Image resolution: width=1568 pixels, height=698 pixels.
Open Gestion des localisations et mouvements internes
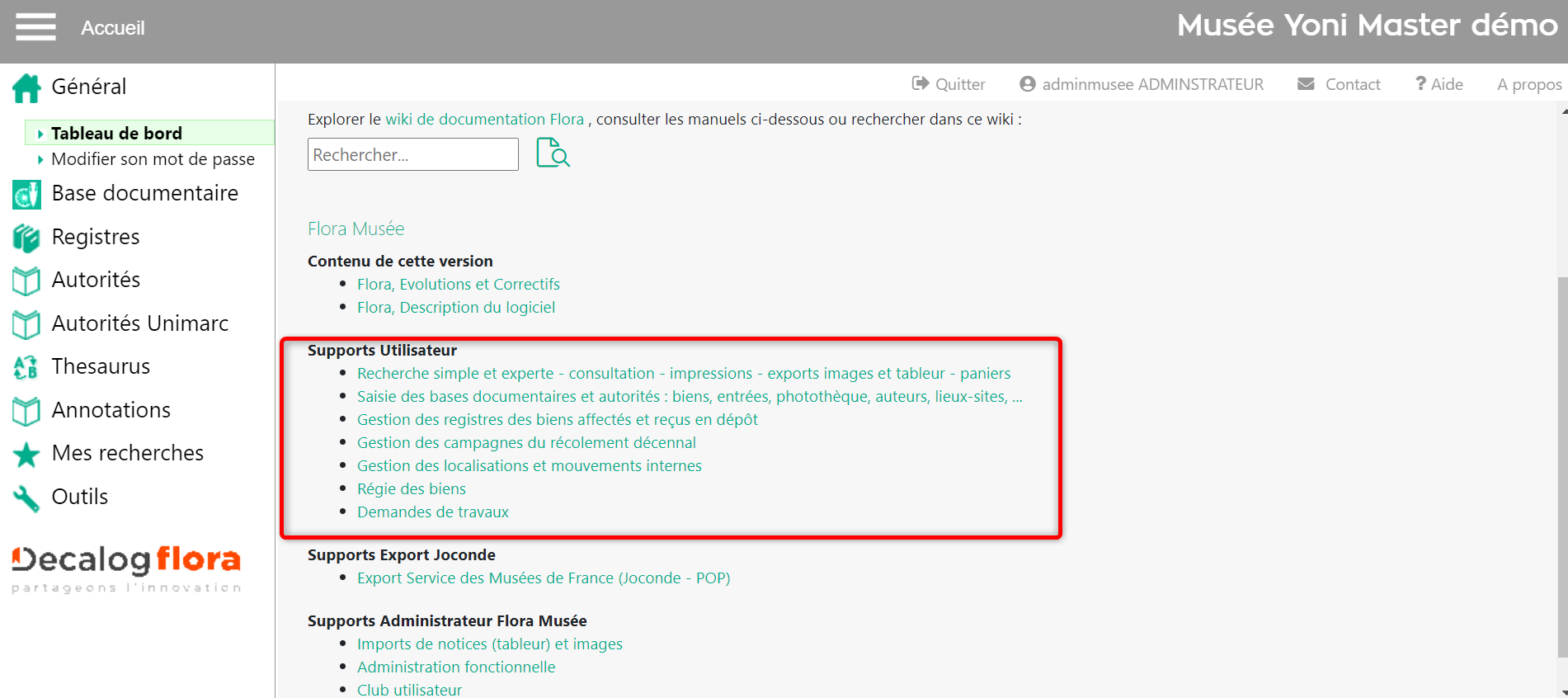pos(530,465)
